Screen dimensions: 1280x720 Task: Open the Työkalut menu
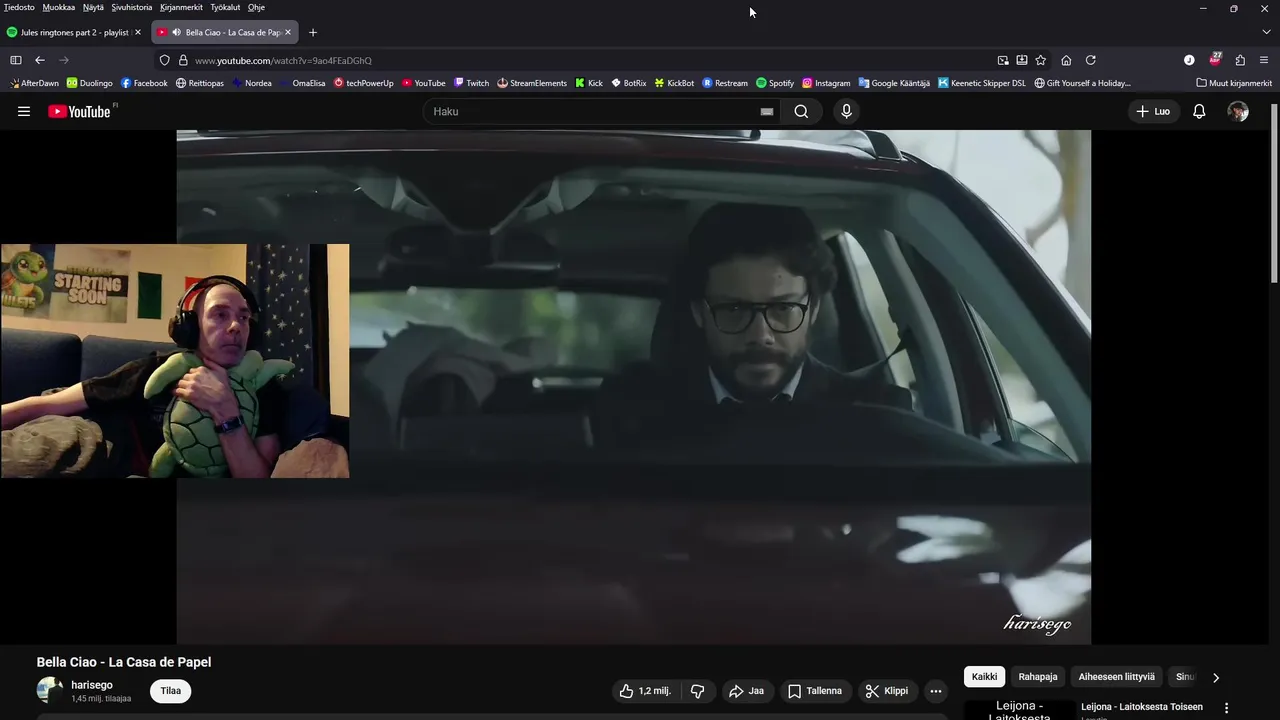[x=225, y=7]
